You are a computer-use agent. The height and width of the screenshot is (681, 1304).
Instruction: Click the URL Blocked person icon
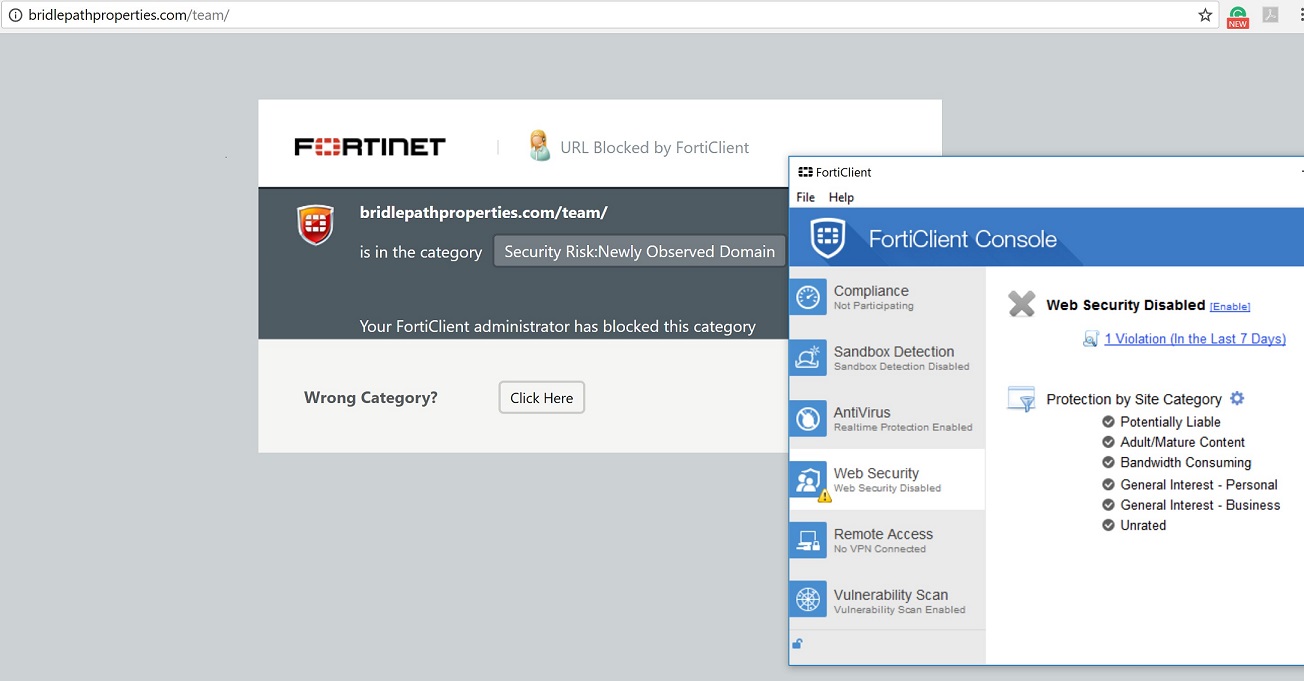coord(540,146)
